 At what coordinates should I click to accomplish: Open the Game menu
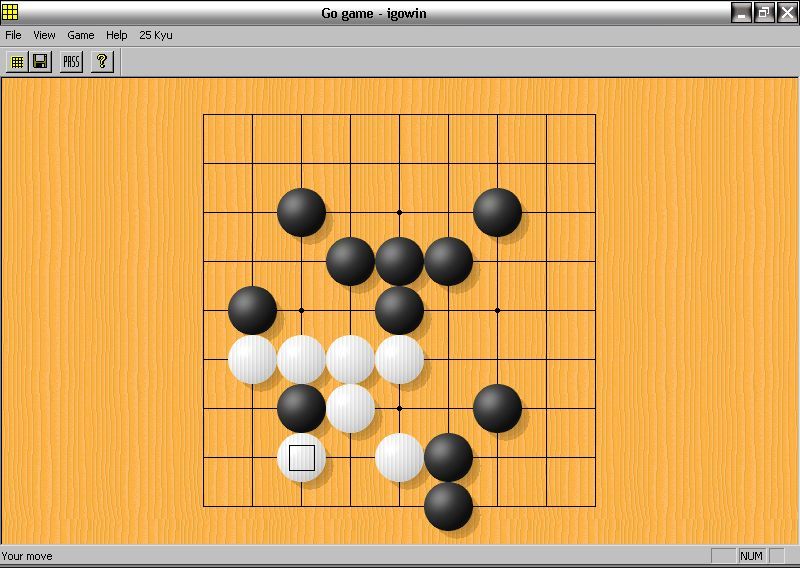pyautogui.click(x=81, y=35)
